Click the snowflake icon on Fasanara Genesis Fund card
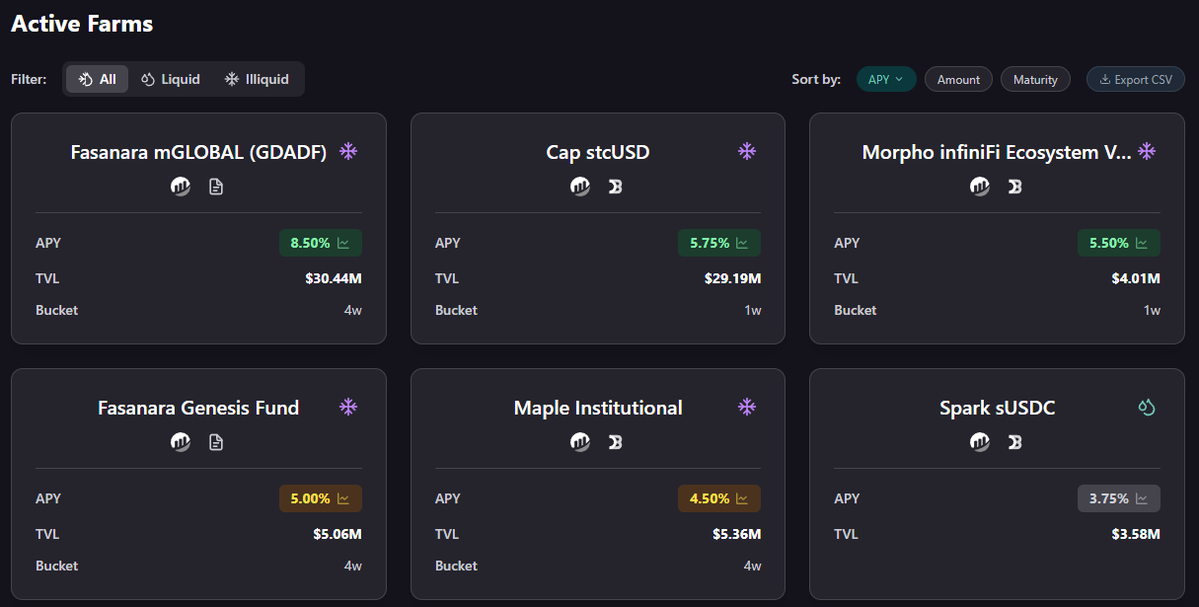The image size is (1199, 607). 349,407
